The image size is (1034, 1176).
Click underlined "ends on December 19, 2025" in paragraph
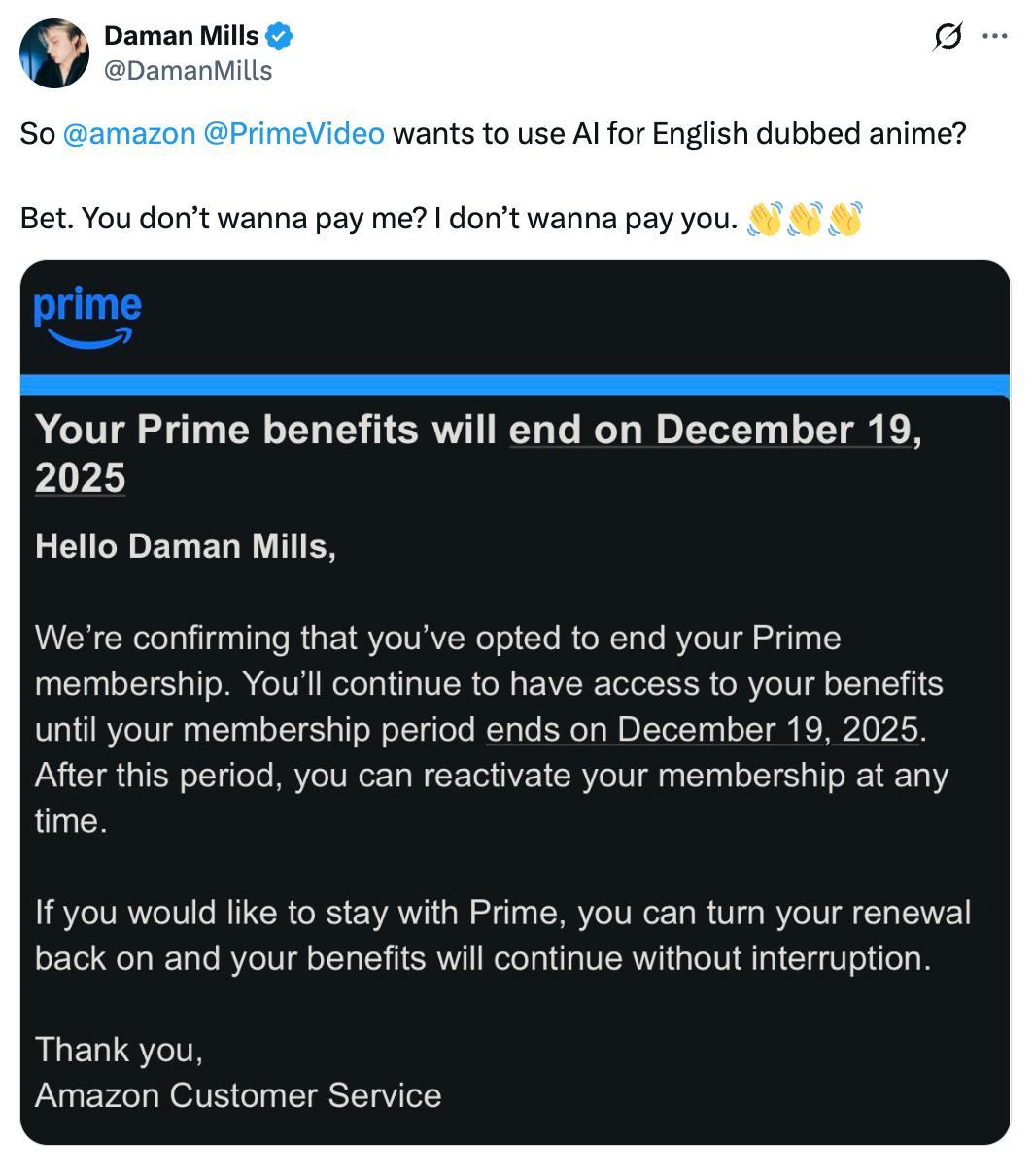[x=703, y=730]
